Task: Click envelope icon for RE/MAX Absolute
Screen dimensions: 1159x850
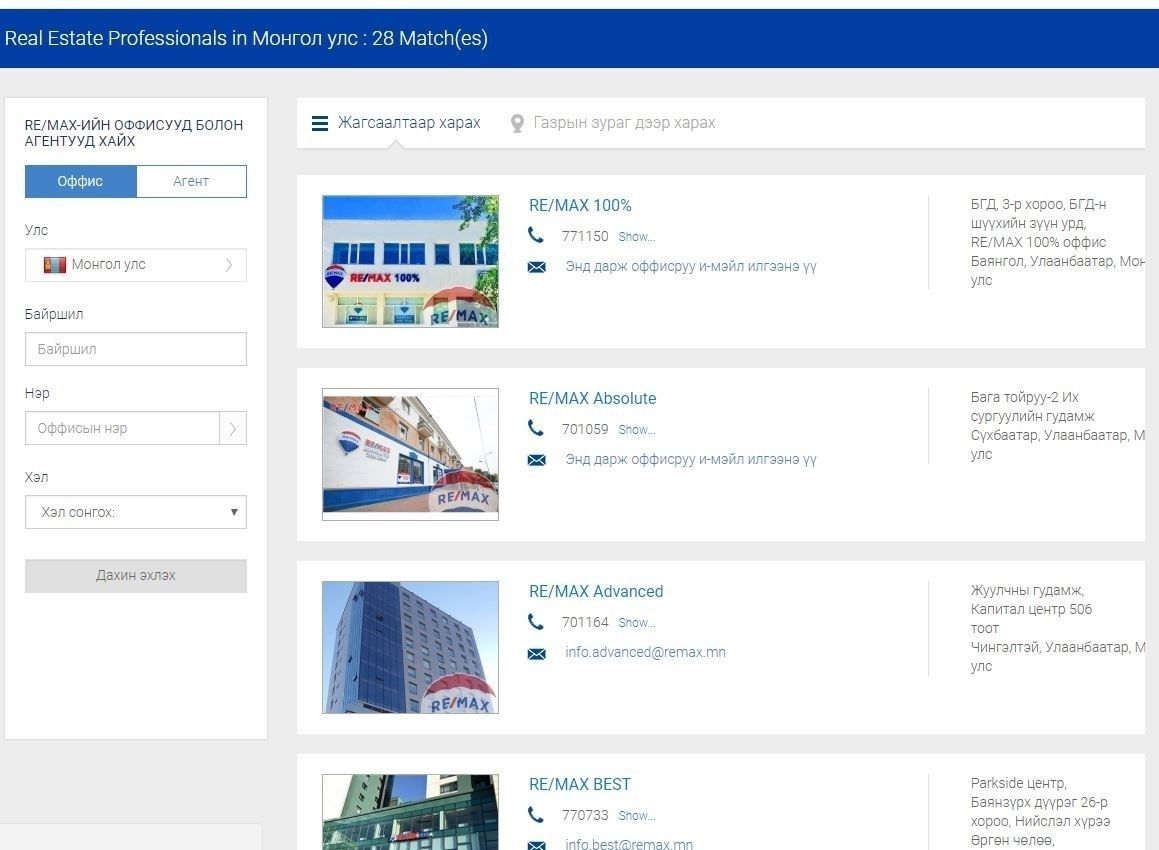Action: pos(537,460)
